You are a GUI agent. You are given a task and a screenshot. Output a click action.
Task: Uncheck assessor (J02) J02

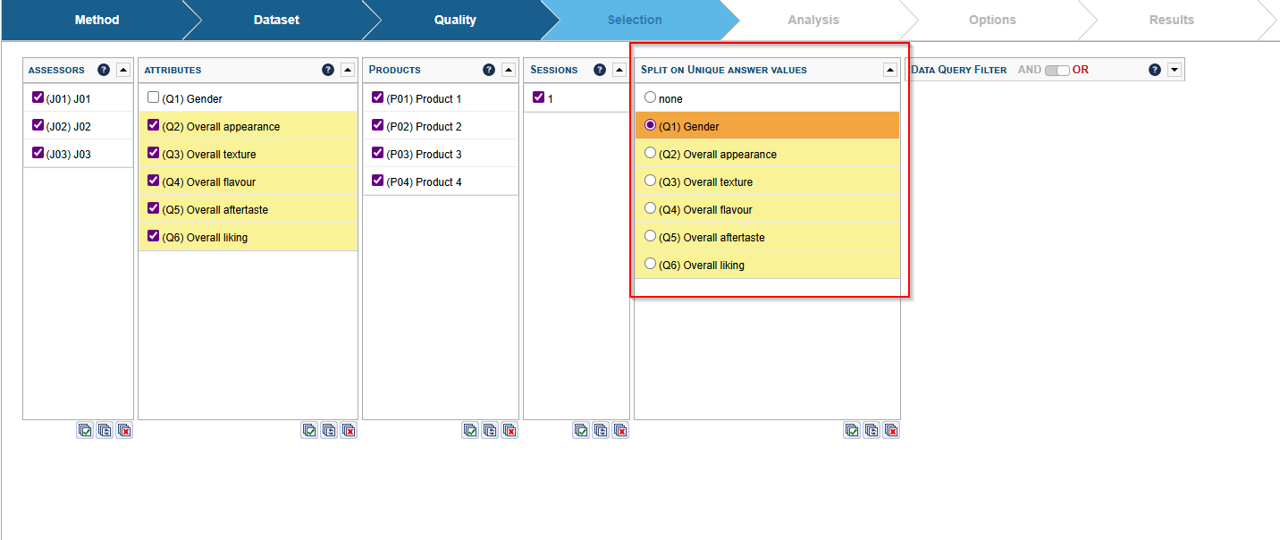38,126
